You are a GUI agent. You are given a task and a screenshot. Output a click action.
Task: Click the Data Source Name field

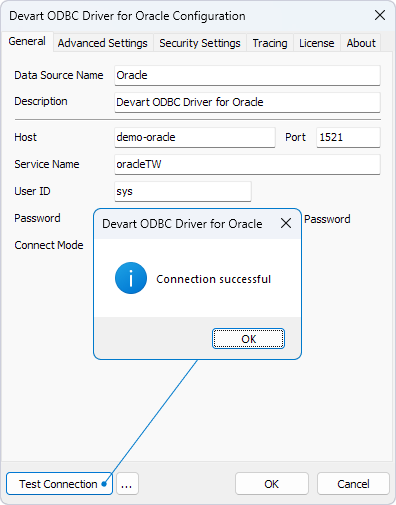(247, 75)
